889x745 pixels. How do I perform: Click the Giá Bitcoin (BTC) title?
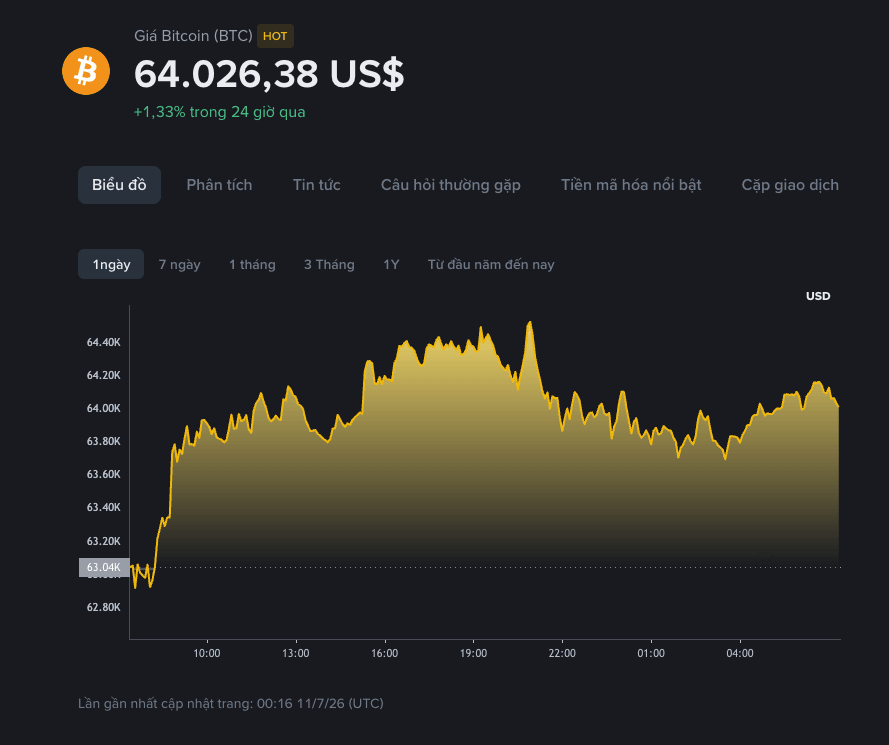pos(193,36)
